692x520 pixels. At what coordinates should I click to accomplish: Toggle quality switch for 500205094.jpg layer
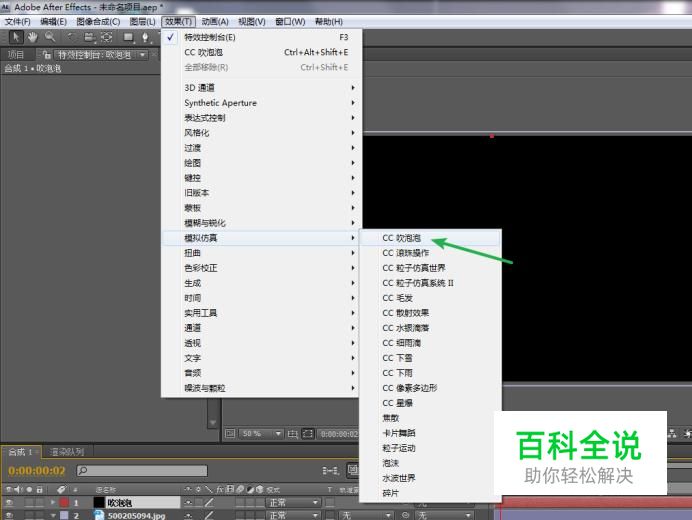pyautogui.click(x=209, y=515)
